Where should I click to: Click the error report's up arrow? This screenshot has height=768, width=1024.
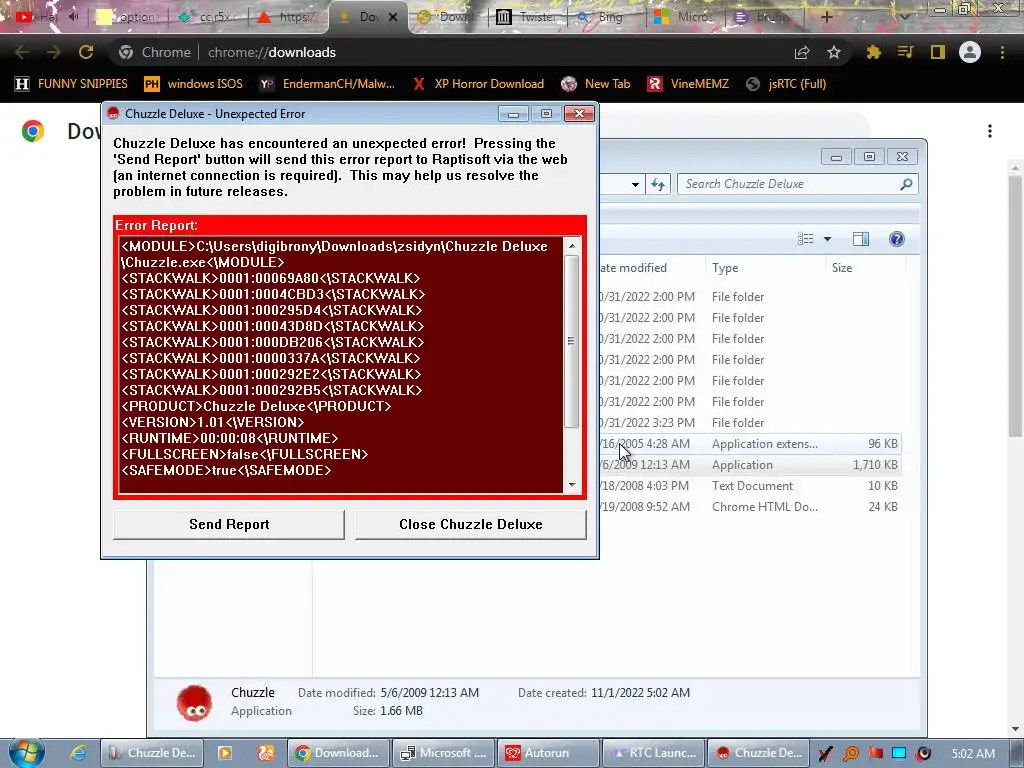(572, 246)
